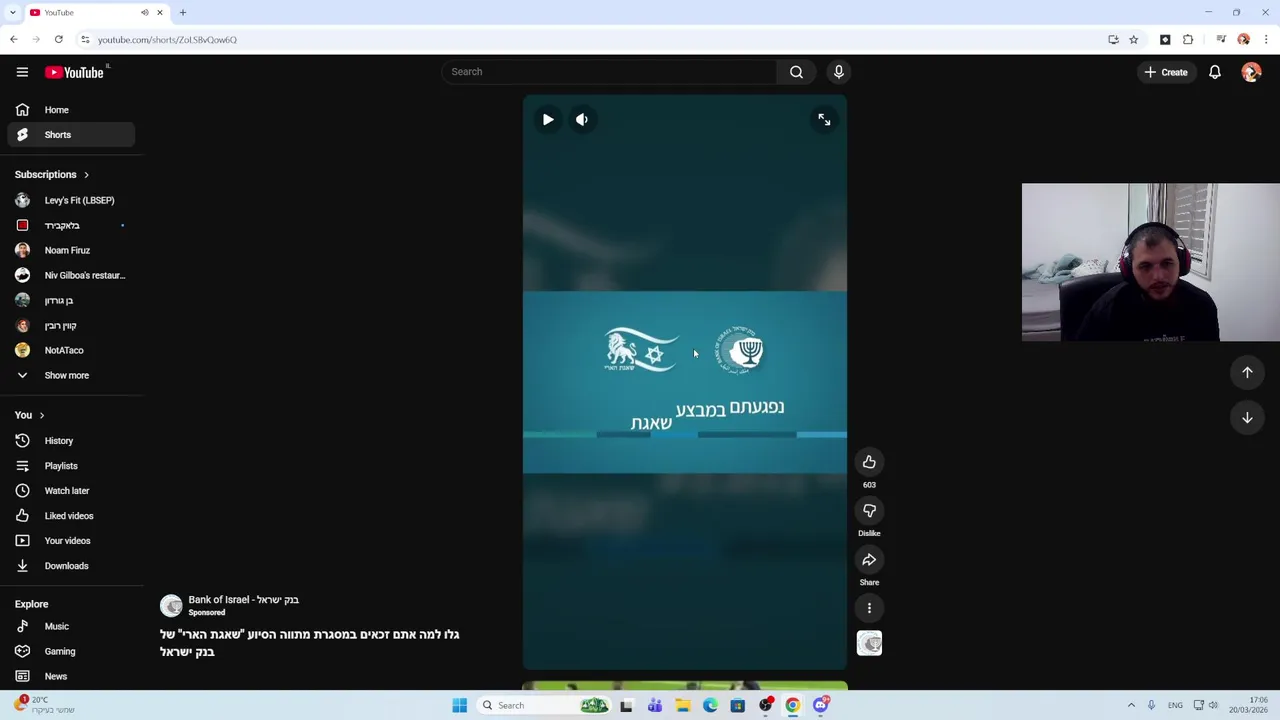Open Microsoft Edge from the taskbar

(x=710, y=706)
